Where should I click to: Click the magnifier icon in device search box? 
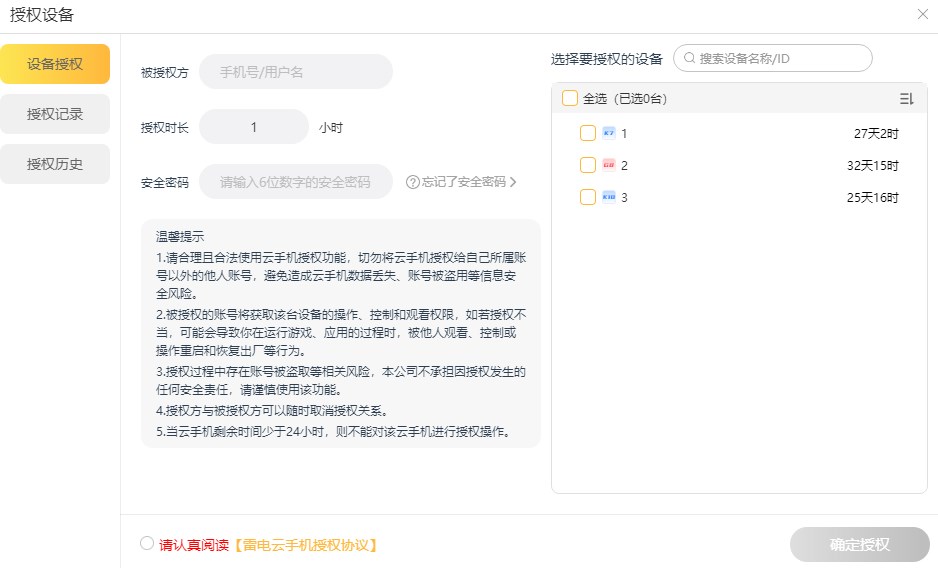(688, 59)
